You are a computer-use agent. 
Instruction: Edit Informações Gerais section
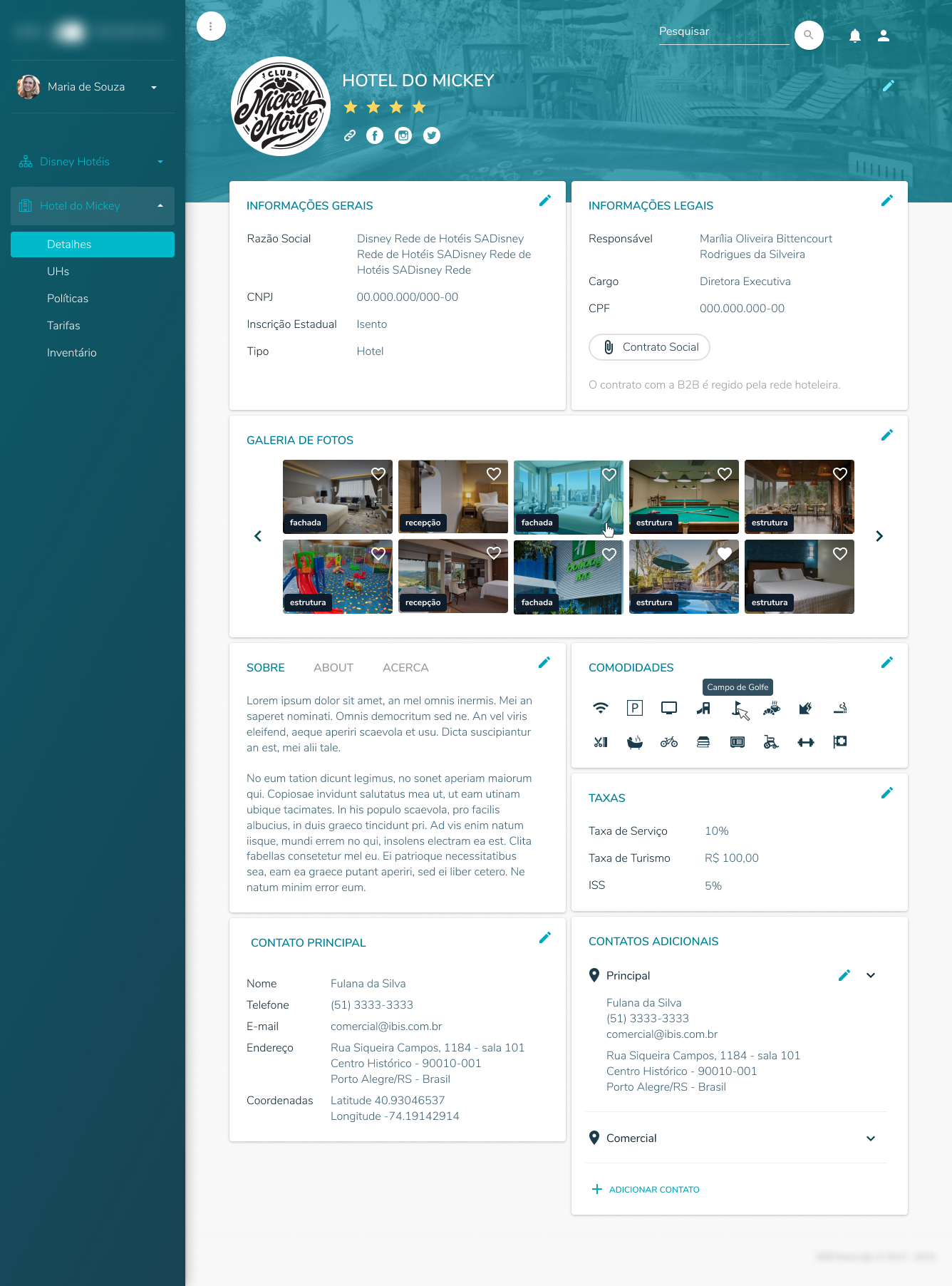pyautogui.click(x=545, y=200)
